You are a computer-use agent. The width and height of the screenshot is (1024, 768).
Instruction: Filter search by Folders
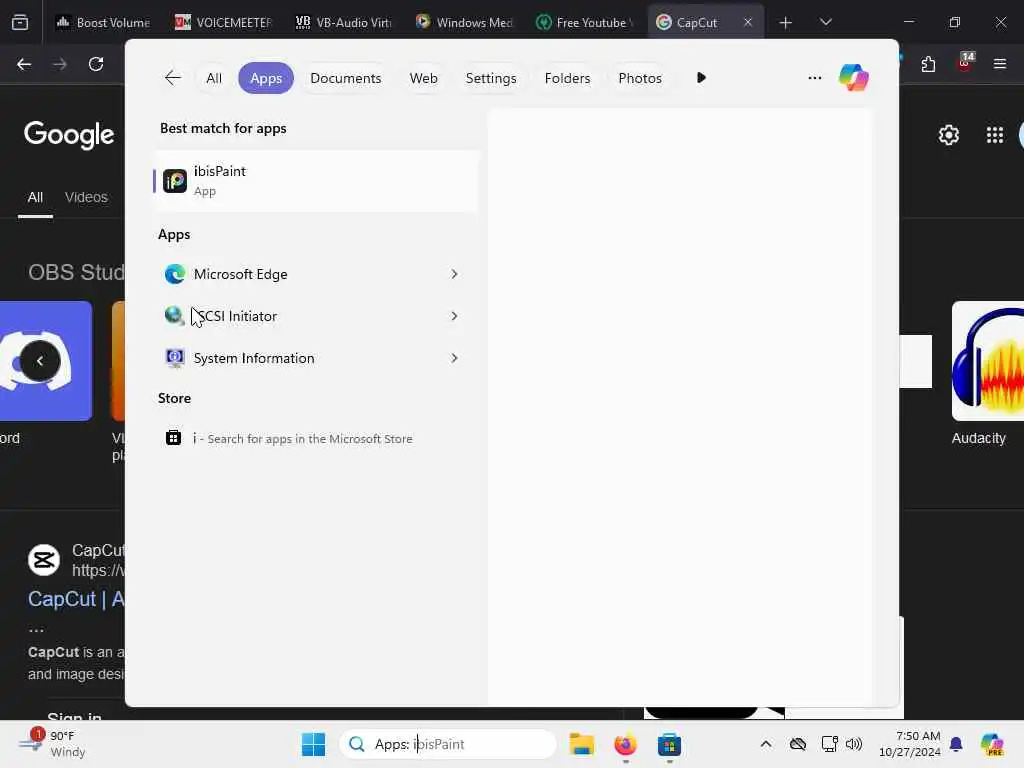coord(567,78)
